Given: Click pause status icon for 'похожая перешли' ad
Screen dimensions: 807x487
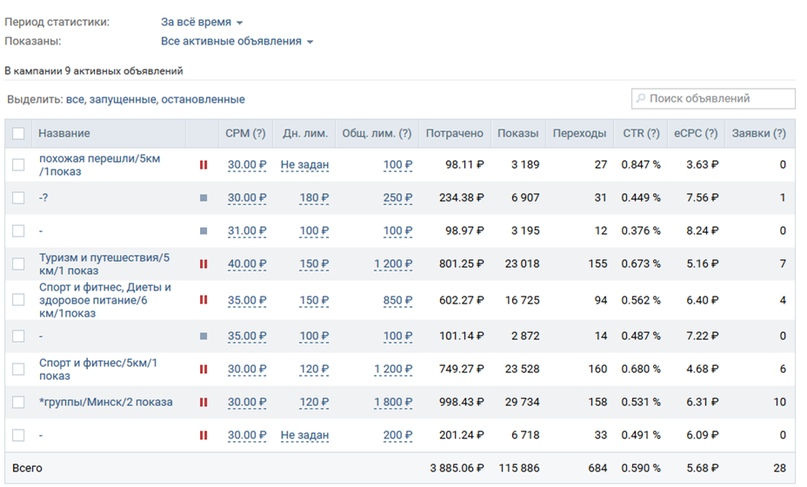Looking at the screenshot, I should (203, 165).
